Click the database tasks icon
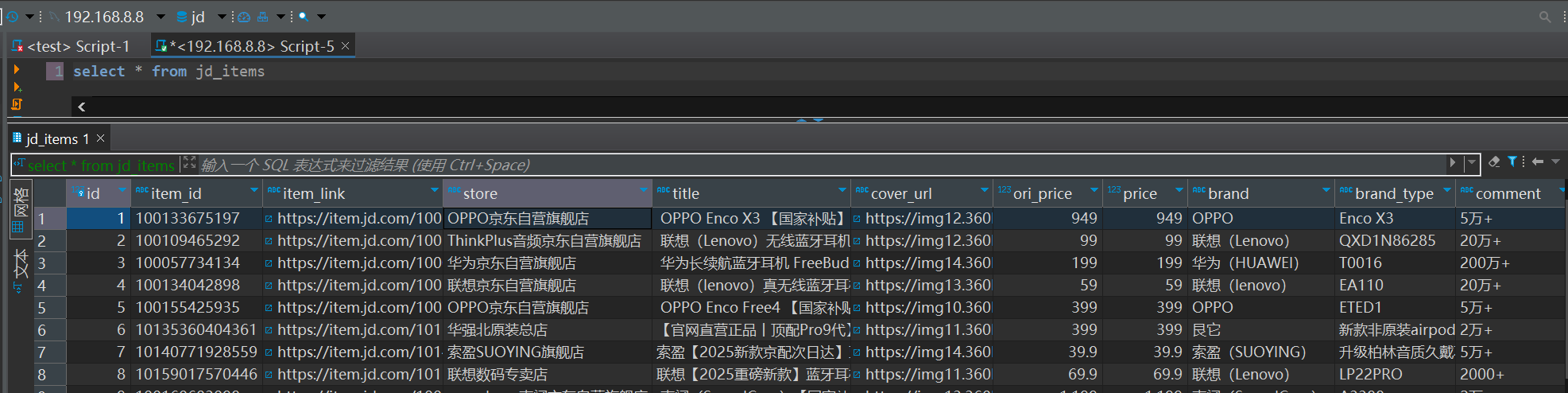The height and width of the screenshot is (393, 1568). click(x=262, y=16)
